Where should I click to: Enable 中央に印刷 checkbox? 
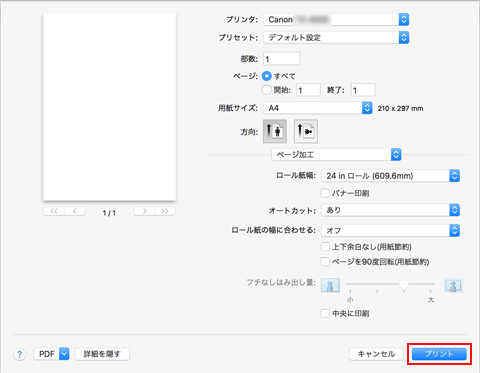(x=325, y=313)
